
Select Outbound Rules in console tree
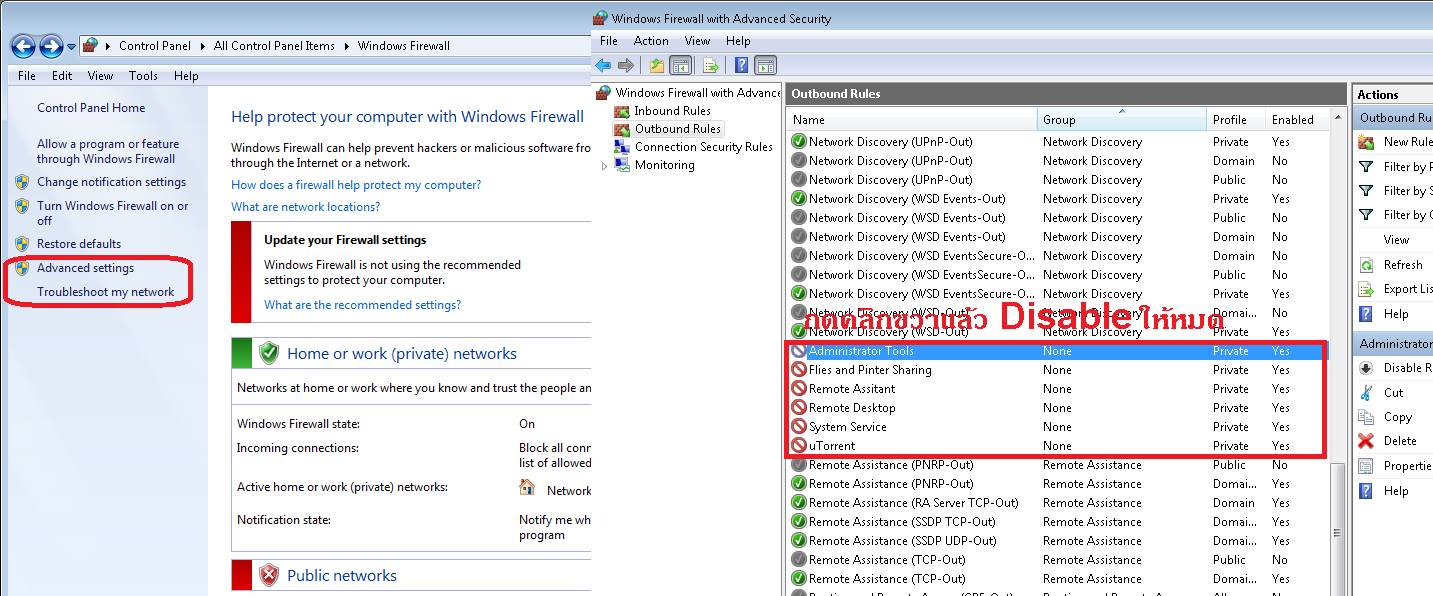click(x=677, y=129)
